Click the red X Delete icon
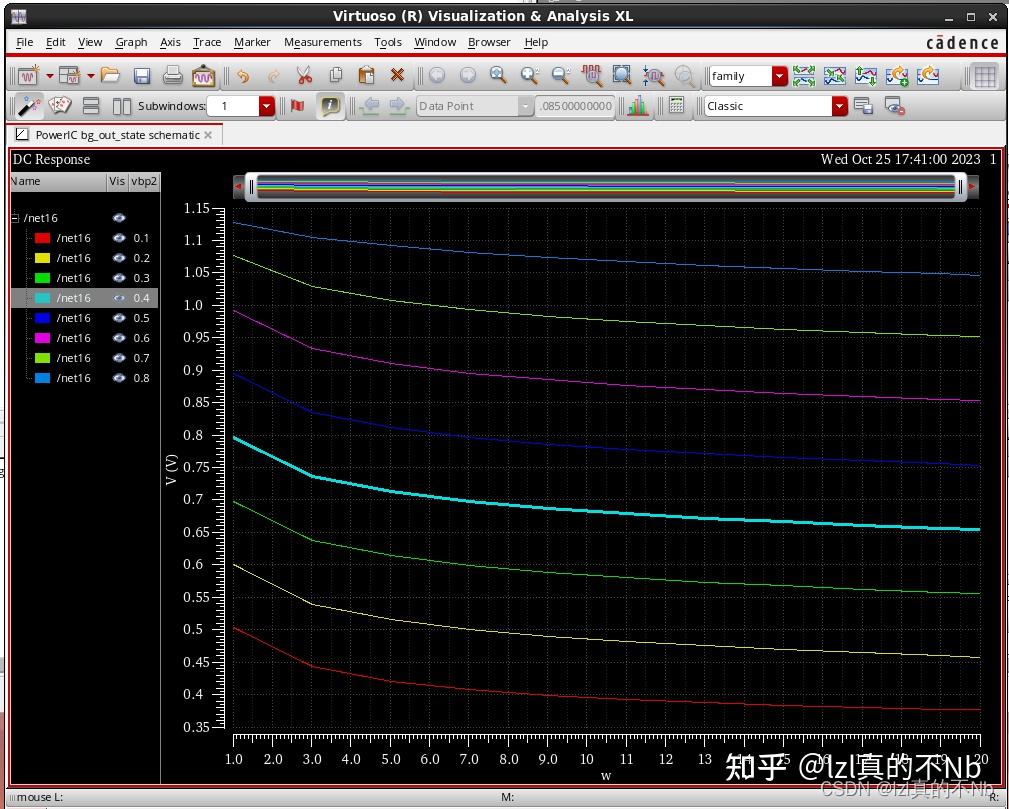Image resolution: width=1009 pixels, height=809 pixels. click(x=397, y=76)
